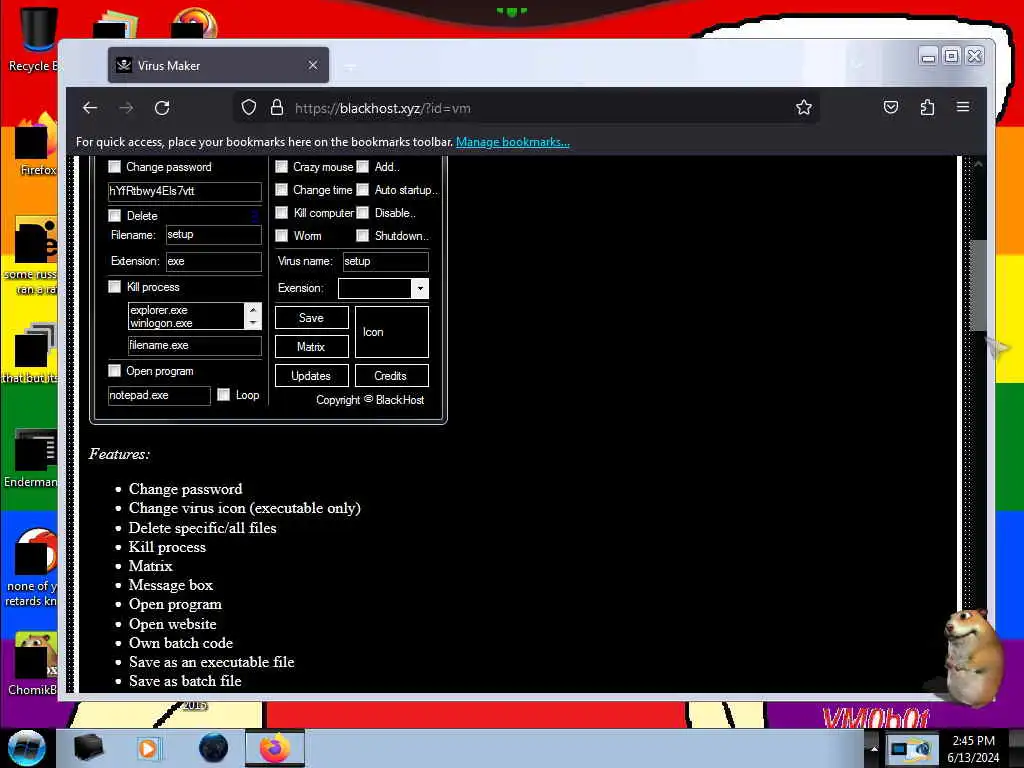Enable the Kill computer checkbox
This screenshot has width=1024, height=768.
[281, 213]
